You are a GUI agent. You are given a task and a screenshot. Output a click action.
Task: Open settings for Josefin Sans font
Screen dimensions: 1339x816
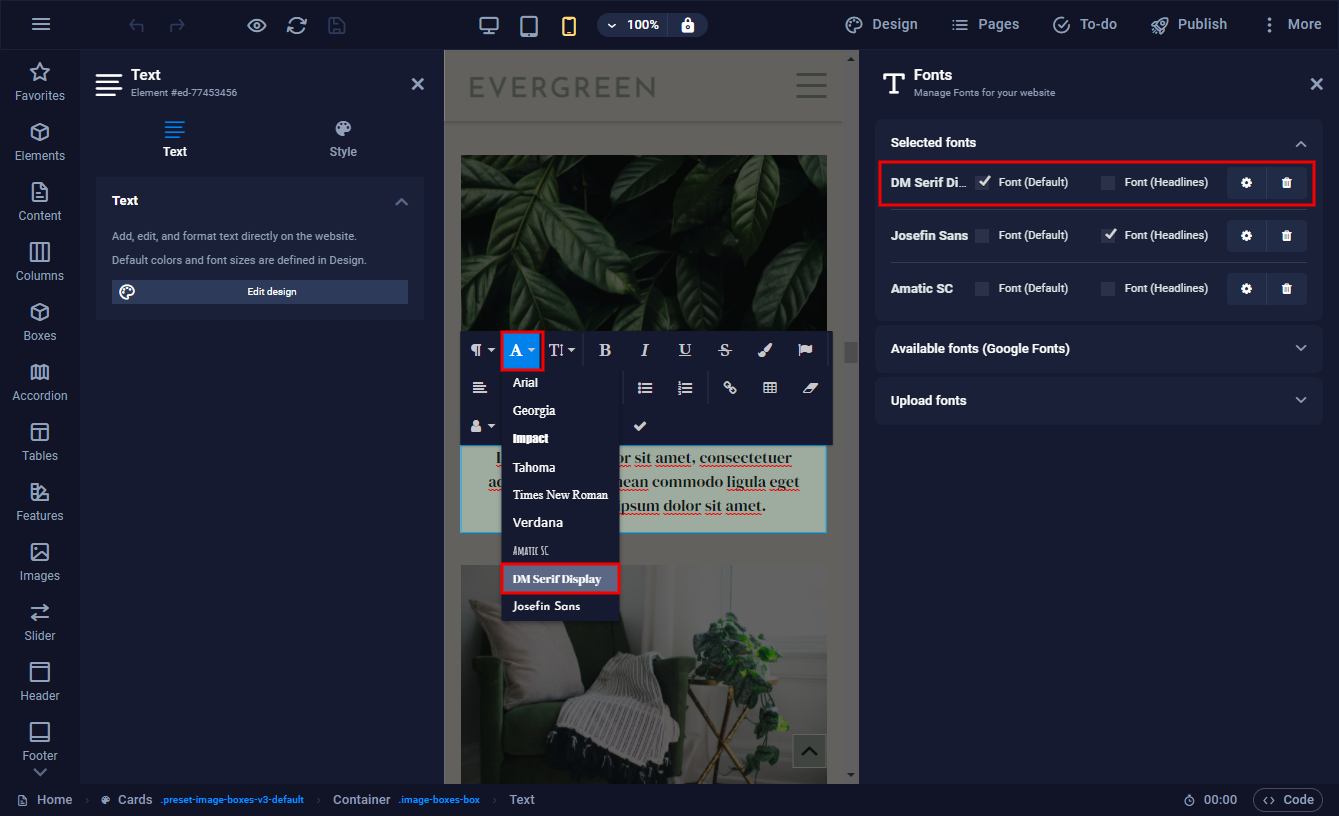[x=1246, y=235]
